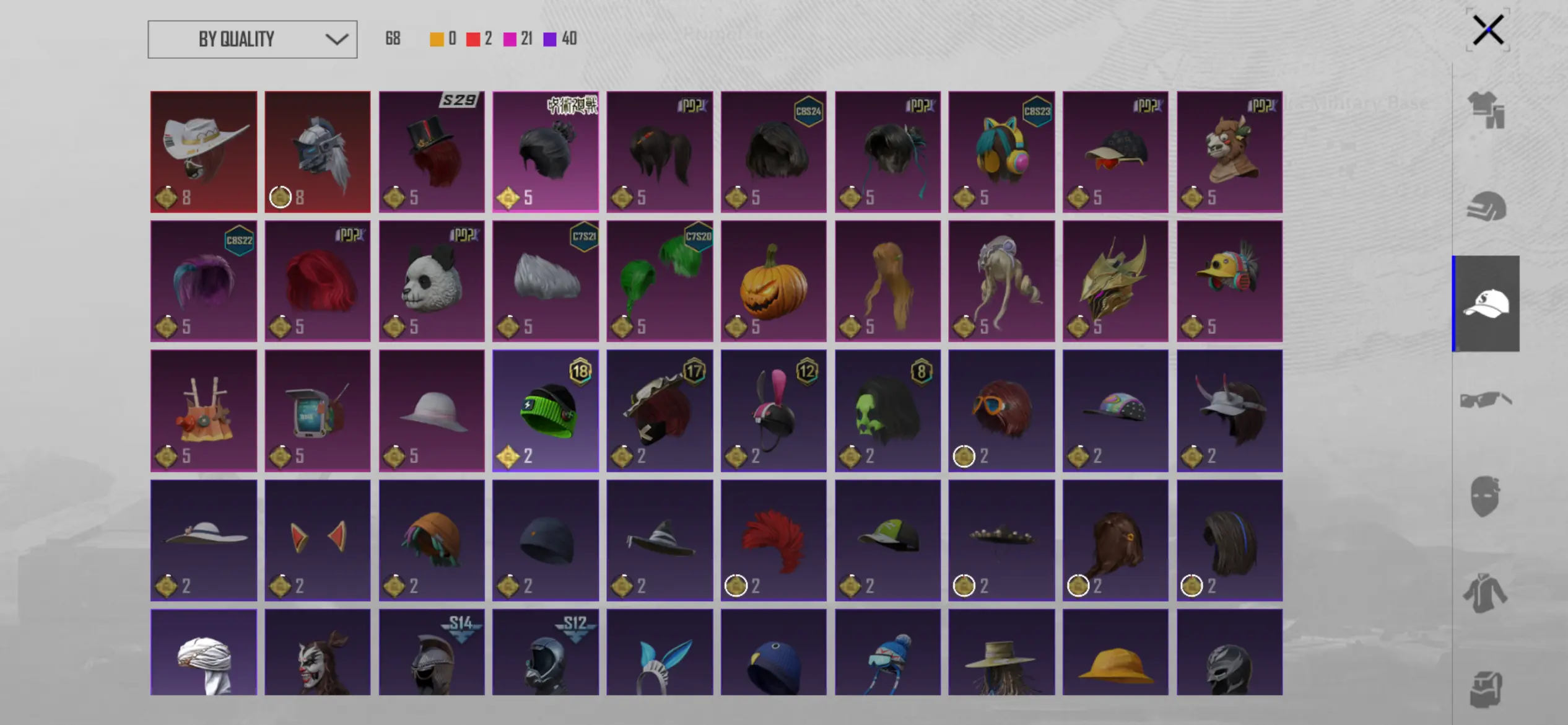Image resolution: width=1568 pixels, height=725 pixels.
Task: Click the red quality color indicator
Action: 473,40
